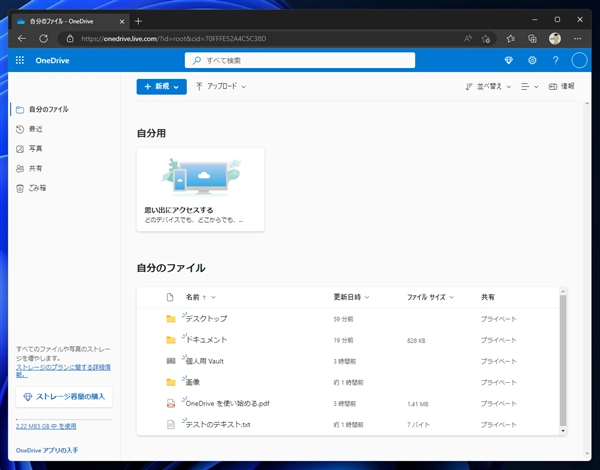Screen dimensions: 600x470
Task: Click OneDrive アプリの入手 link
Action: [47, 450]
